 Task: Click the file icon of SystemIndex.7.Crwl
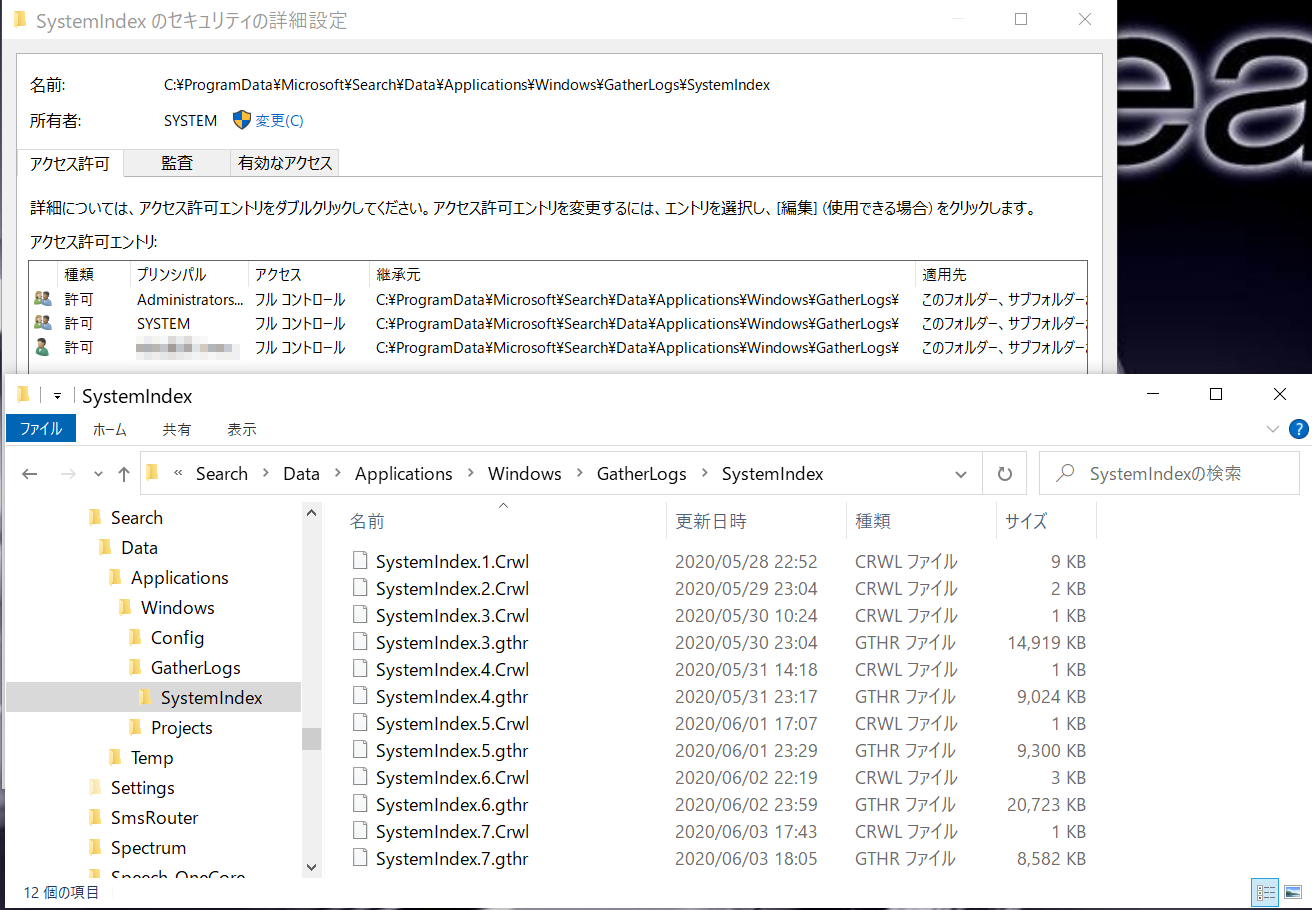361,831
